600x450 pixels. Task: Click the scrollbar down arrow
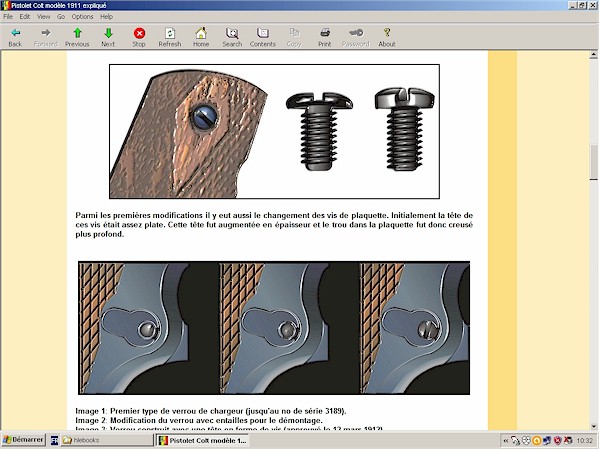(593, 426)
